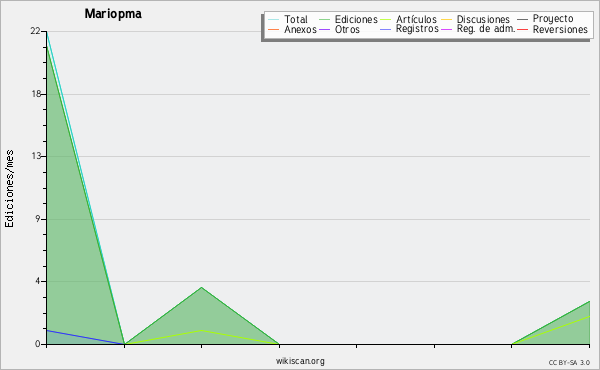Click the Discusiones legend label
Screen dimensions: 600x370
483,20
